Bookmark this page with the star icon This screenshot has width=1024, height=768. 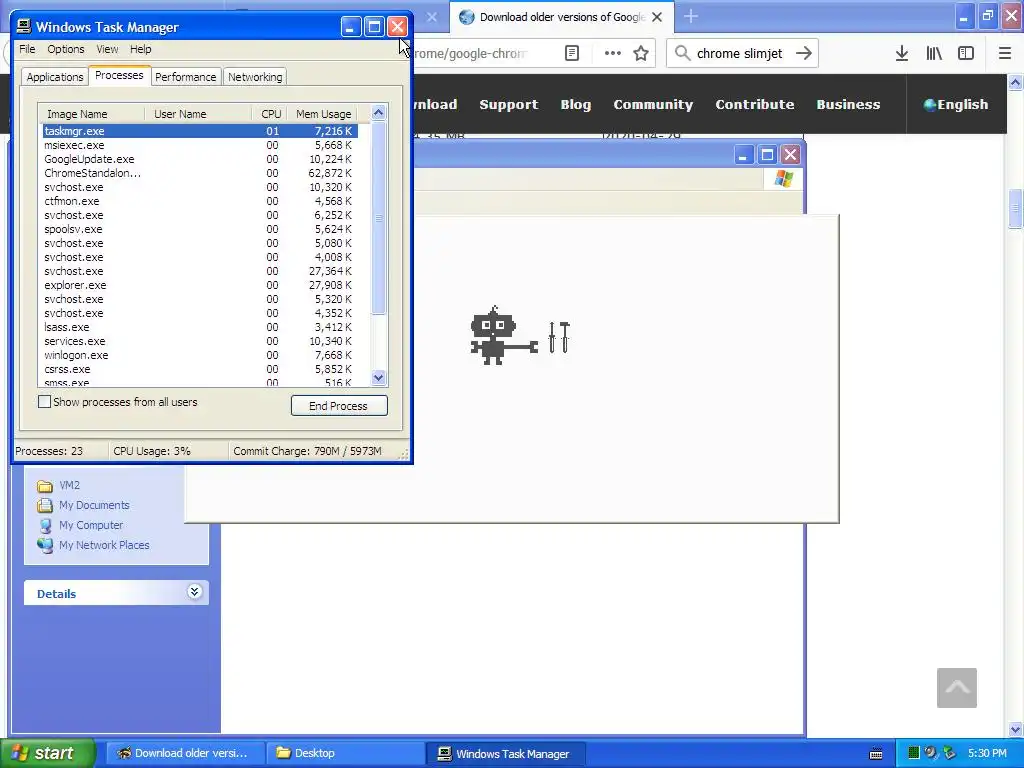641,54
